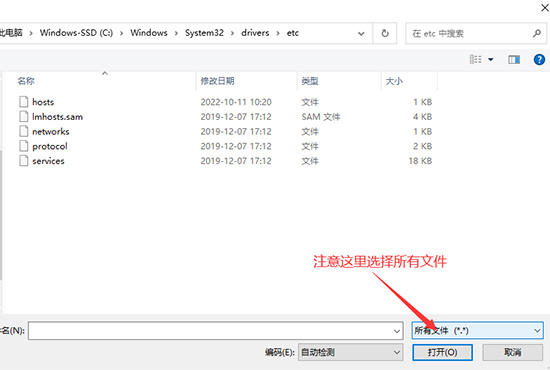Click the 取消 button

coord(512,352)
